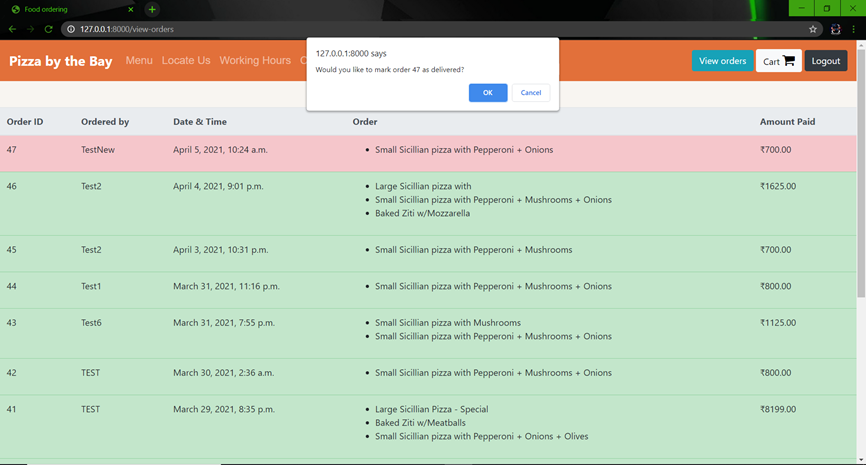This screenshot has height=465, width=866.
Task: Click the Test1 customer name
Action: (x=91, y=286)
